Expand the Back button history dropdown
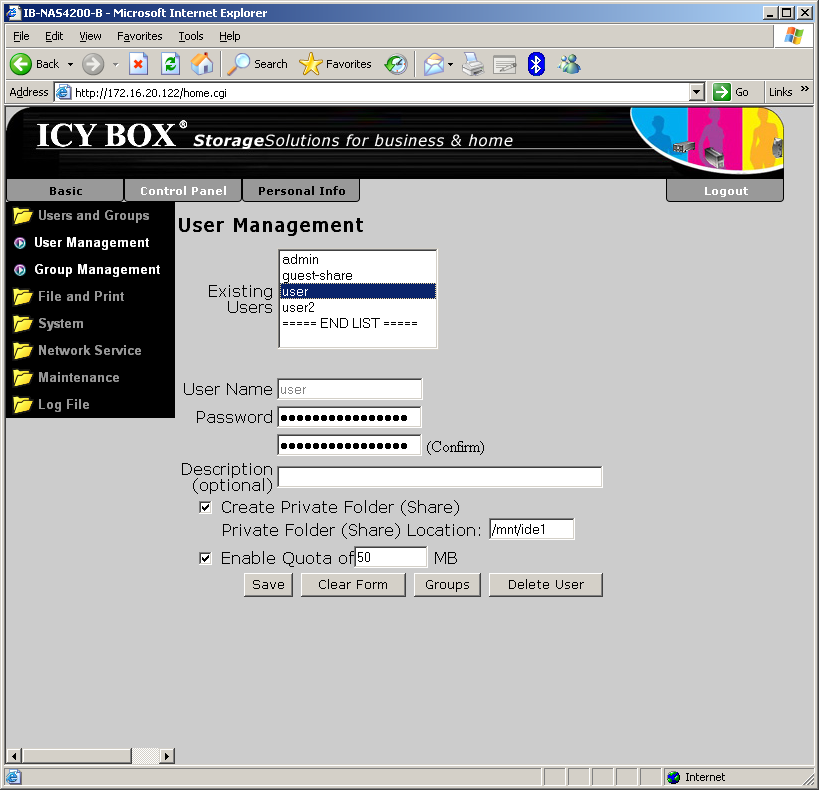This screenshot has height=790, width=819. (x=70, y=65)
